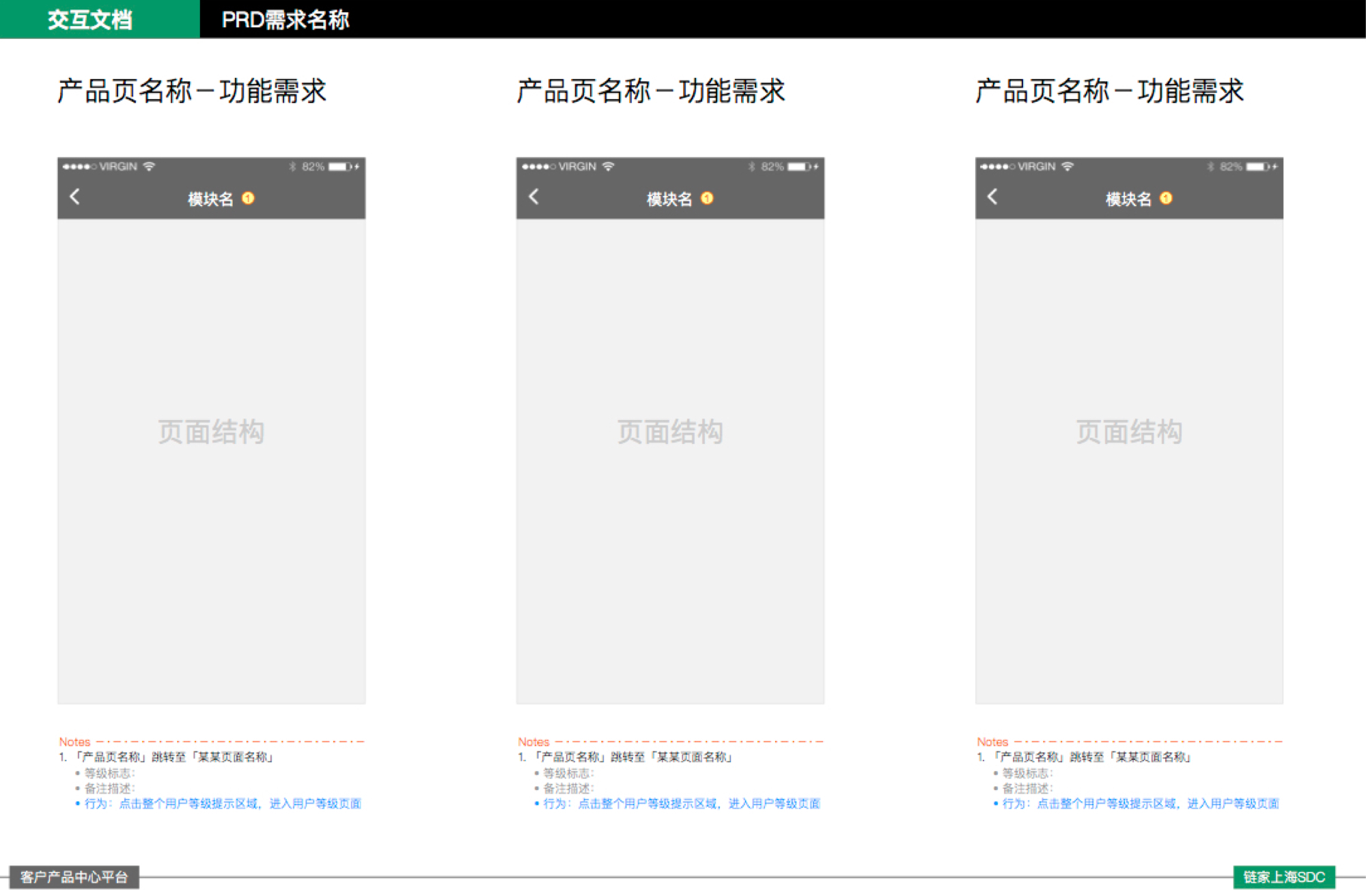Click battery icon in left phone status bar
This screenshot has height=896, width=1366.
tap(339, 167)
